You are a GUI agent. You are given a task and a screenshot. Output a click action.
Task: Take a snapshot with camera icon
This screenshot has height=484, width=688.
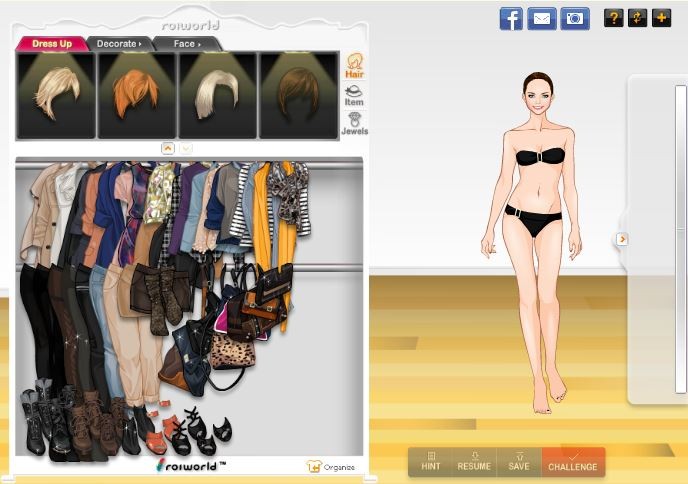(575, 18)
